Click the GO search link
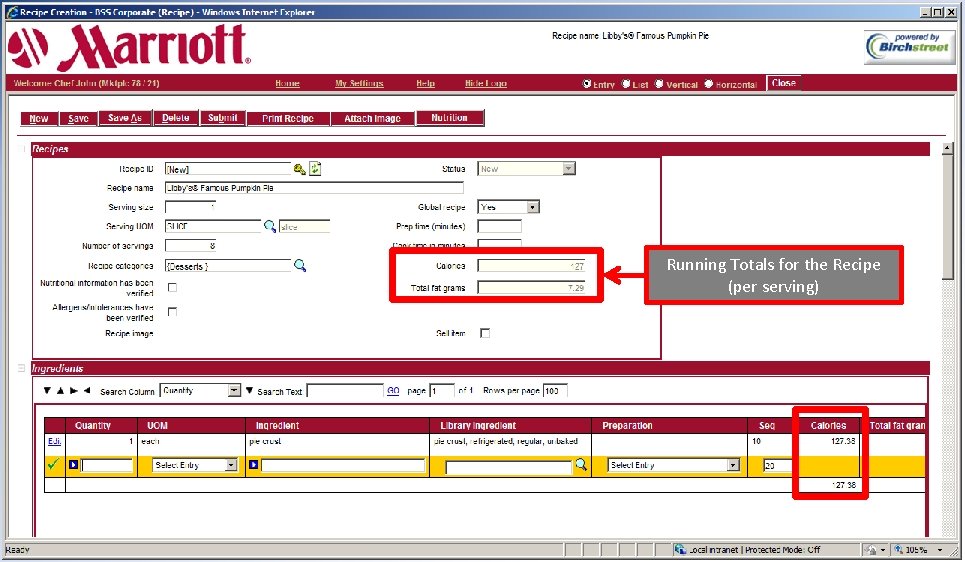This screenshot has height=562, width=965. (393, 390)
